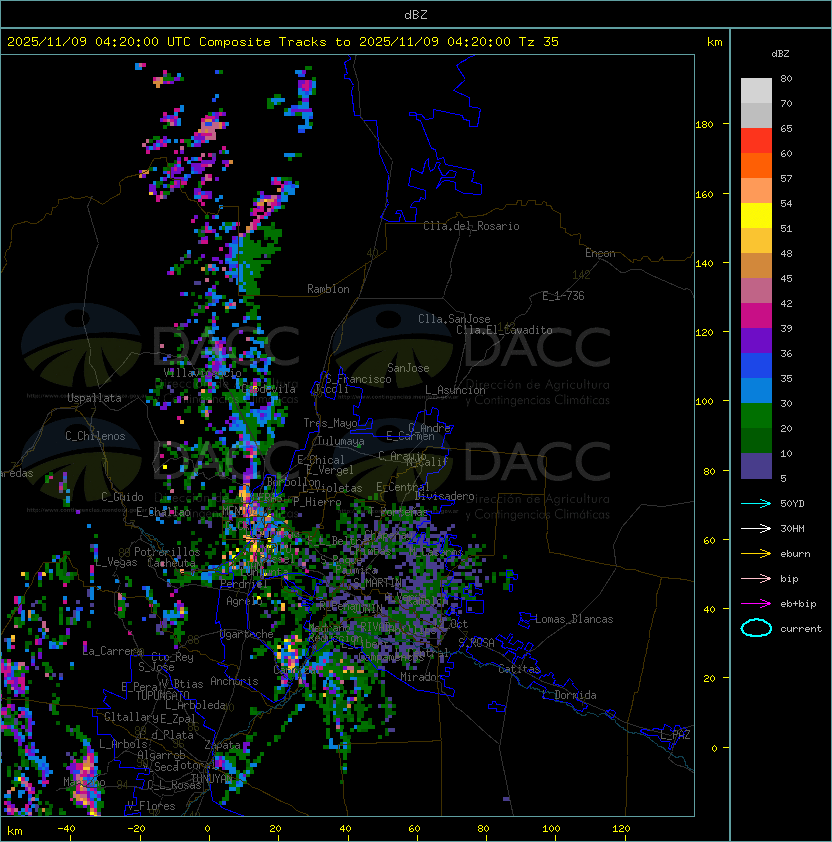832x842 pixels.
Task: Click the 'Villavicencio' map label
Action: point(202,372)
